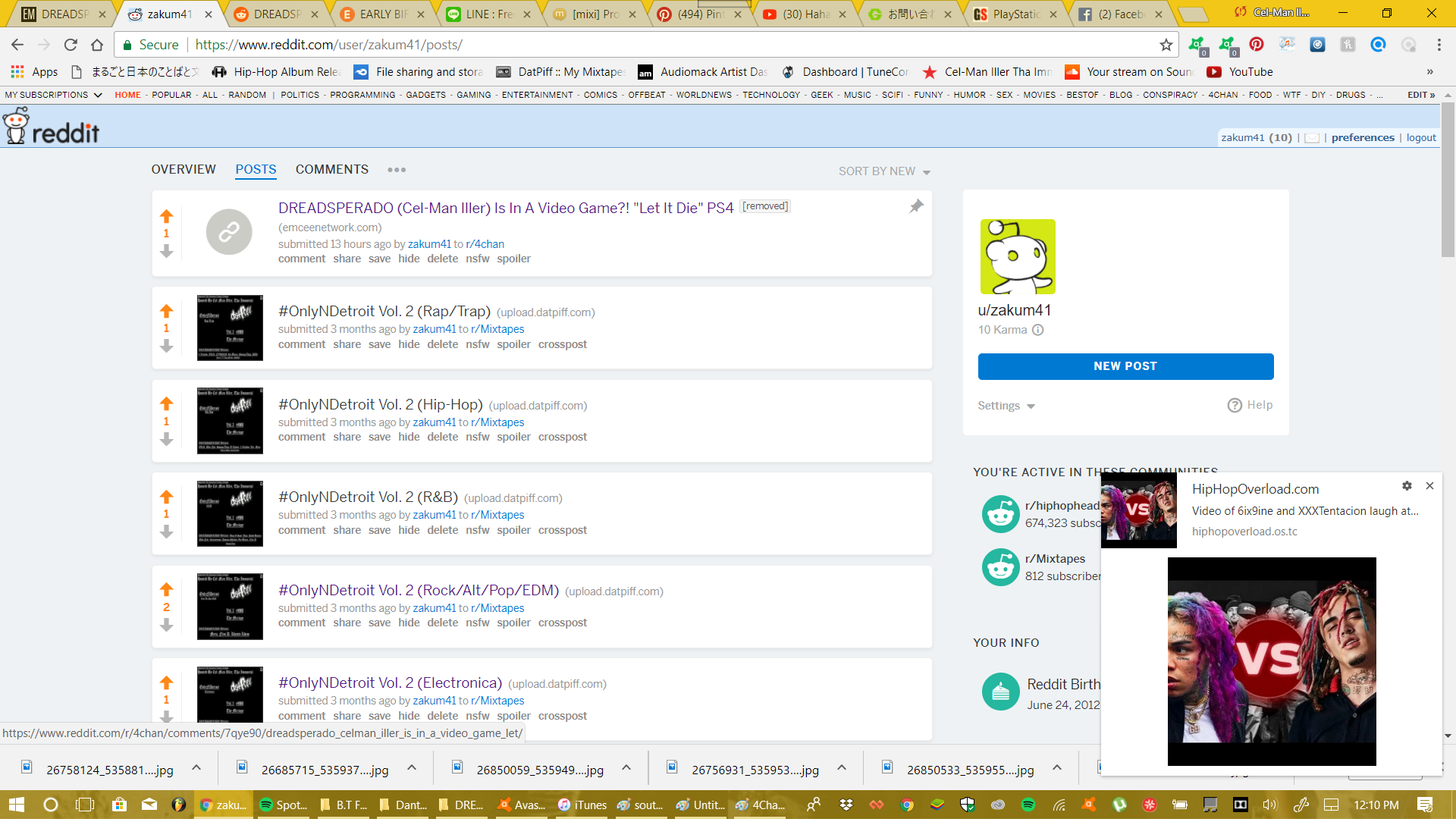Image resolution: width=1456 pixels, height=822 pixels.
Task: Click the reddit logo
Action: 52,127
